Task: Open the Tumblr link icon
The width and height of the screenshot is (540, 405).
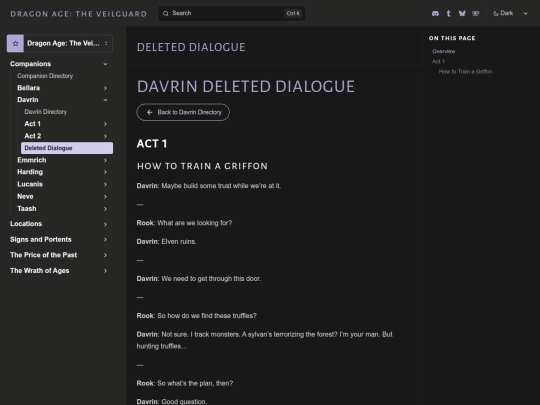Action: 448,13
